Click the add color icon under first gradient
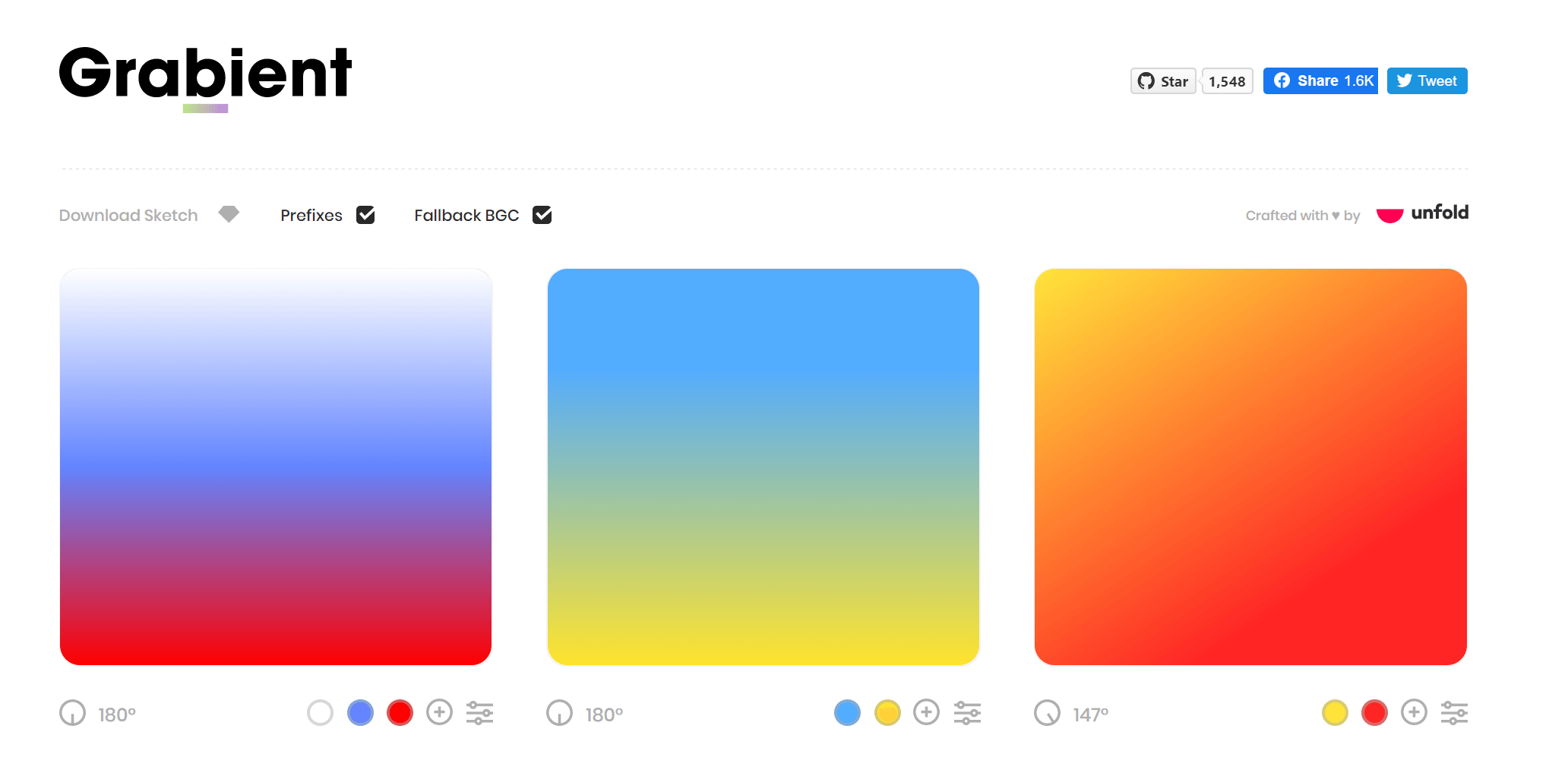 439,713
